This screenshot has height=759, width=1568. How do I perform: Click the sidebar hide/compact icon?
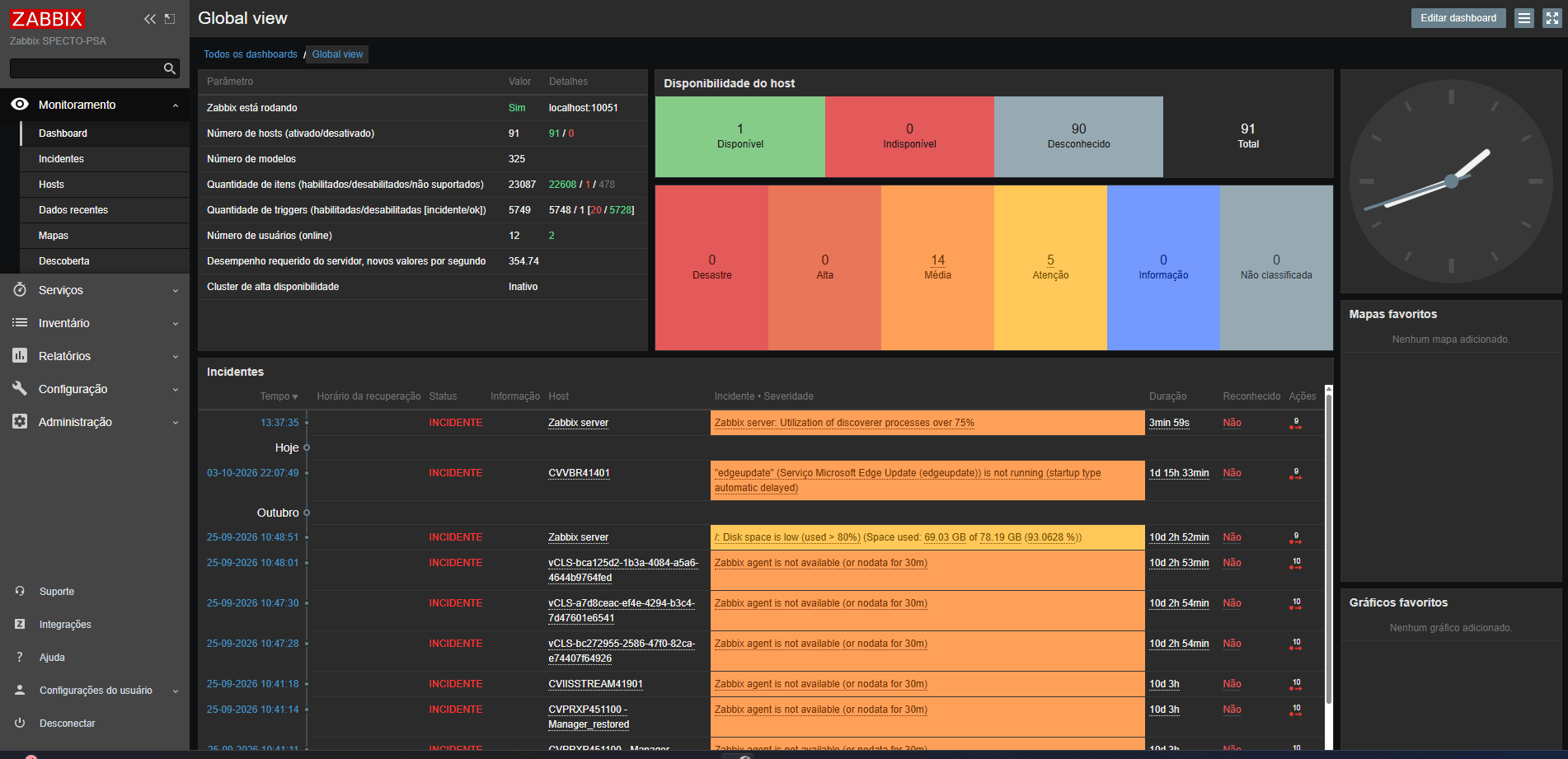pos(170,19)
